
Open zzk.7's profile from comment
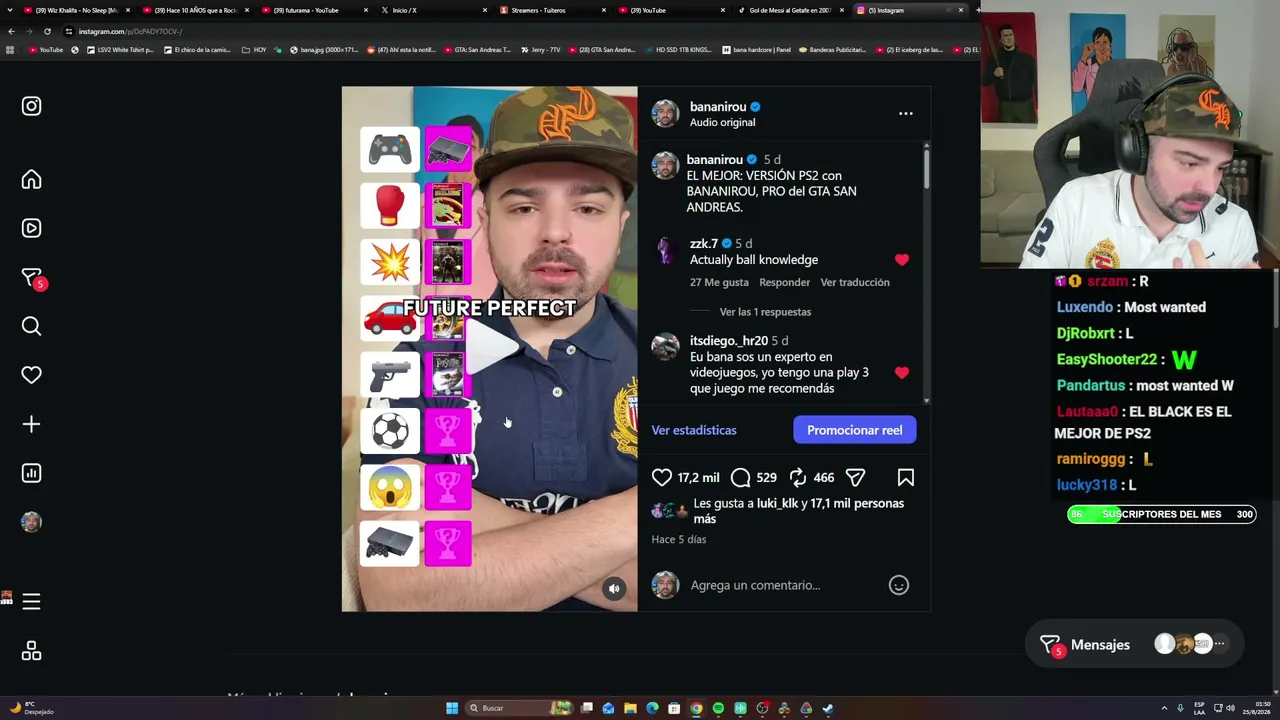tap(703, 244)
